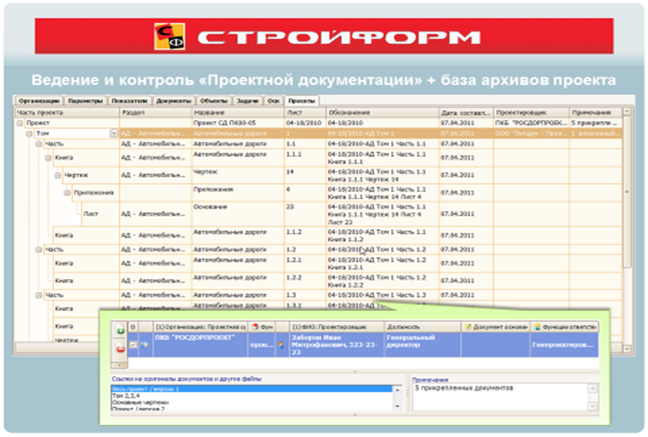The width and height of the screenshot is (648, 437).
Task: Switch to the Задачи tab
Action: (248, 101)
